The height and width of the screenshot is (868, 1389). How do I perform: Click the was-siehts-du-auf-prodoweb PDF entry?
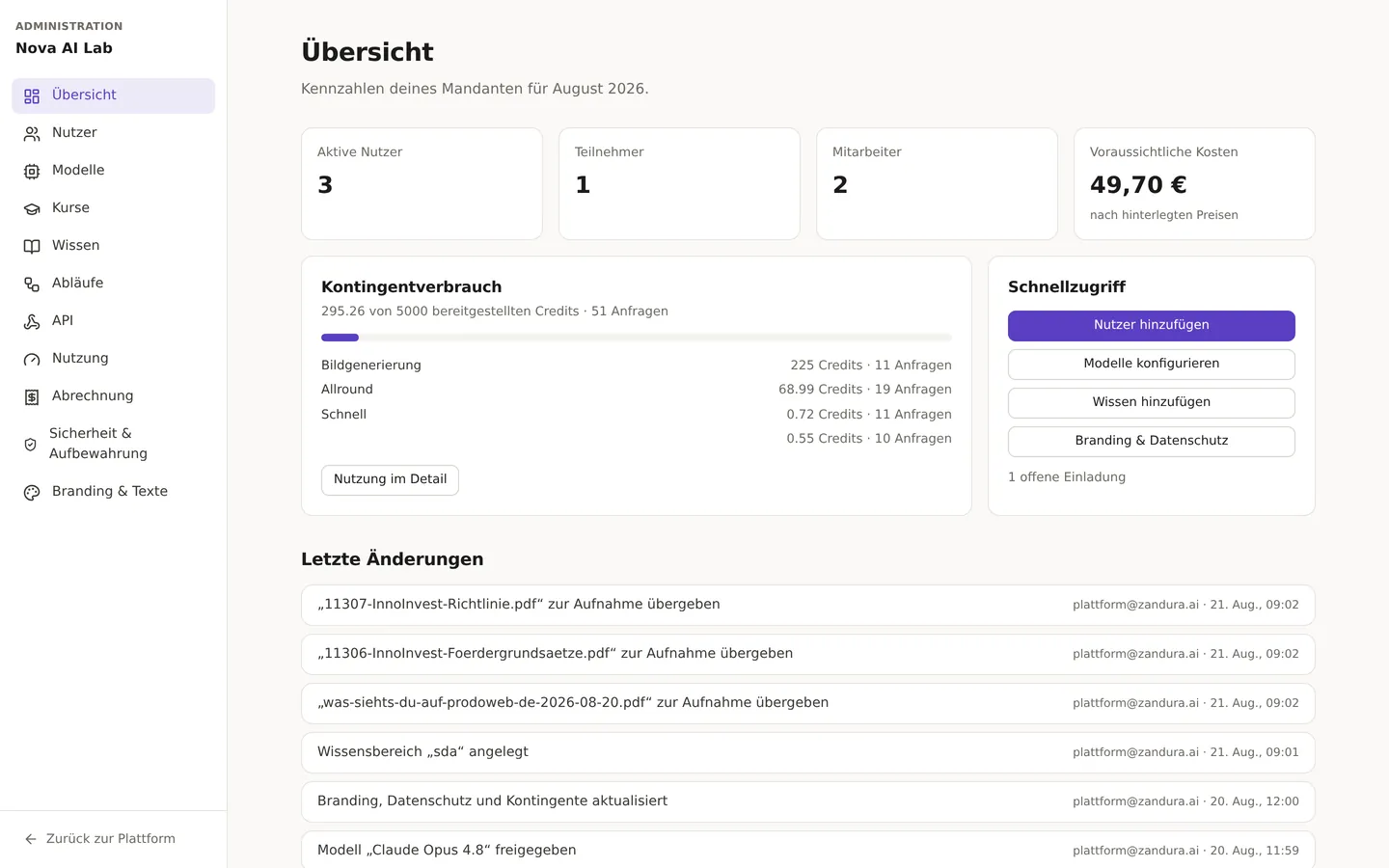click(808, 704)
